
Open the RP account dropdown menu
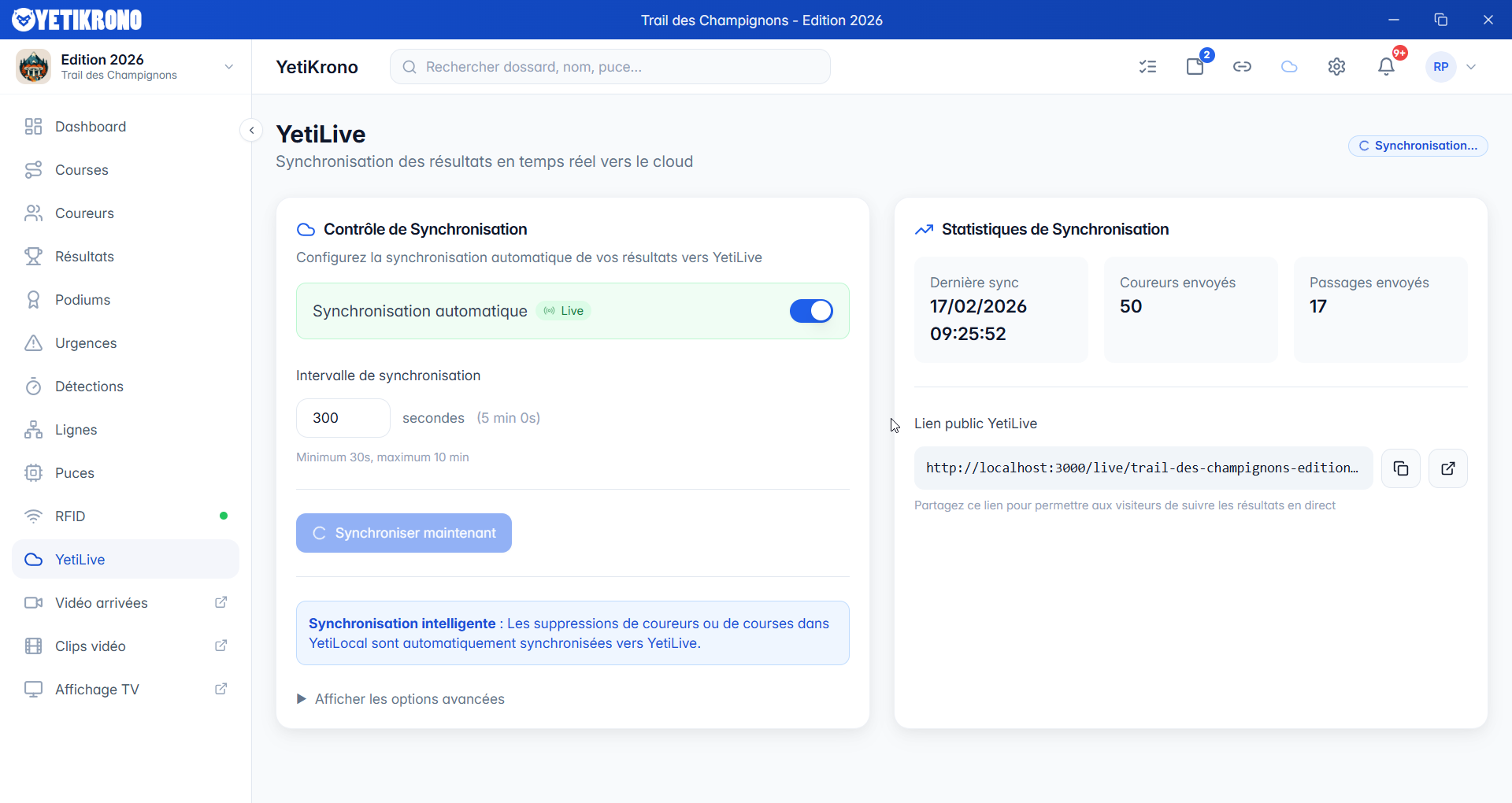click(x=1451, y=67)
